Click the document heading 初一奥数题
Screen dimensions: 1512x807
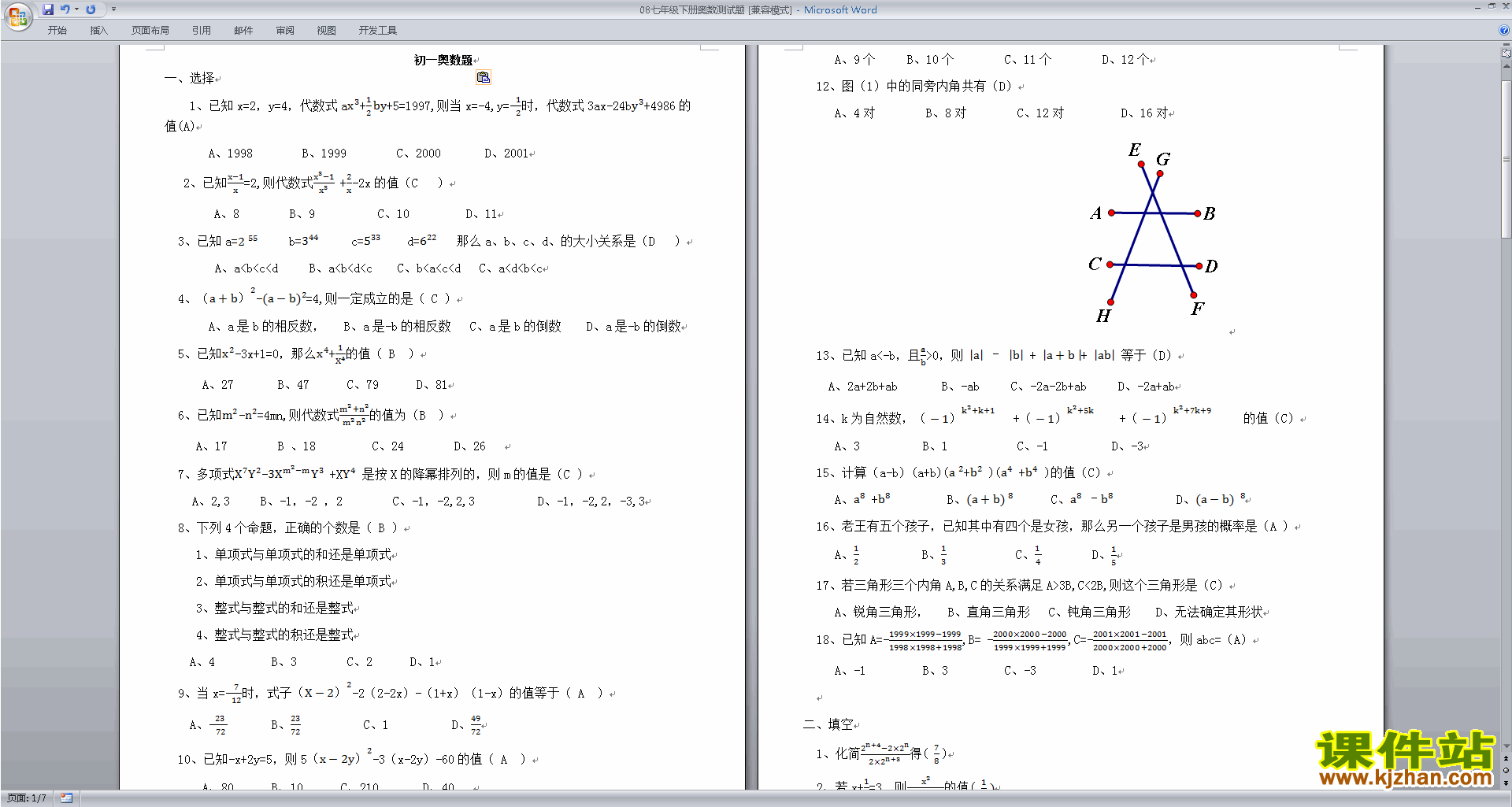[443, 60]
